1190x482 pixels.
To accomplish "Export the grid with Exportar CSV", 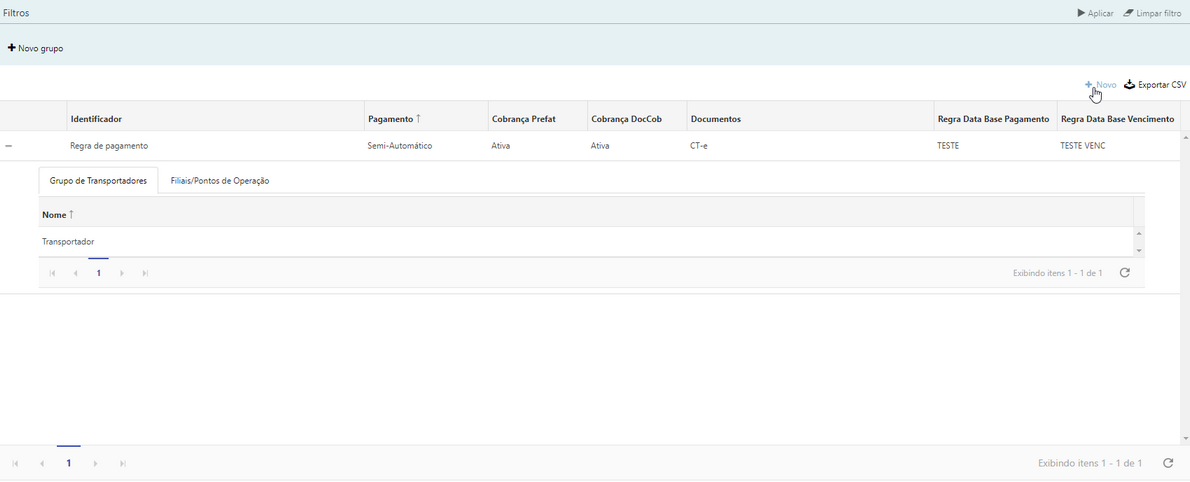I will (x=1155, y=85).
